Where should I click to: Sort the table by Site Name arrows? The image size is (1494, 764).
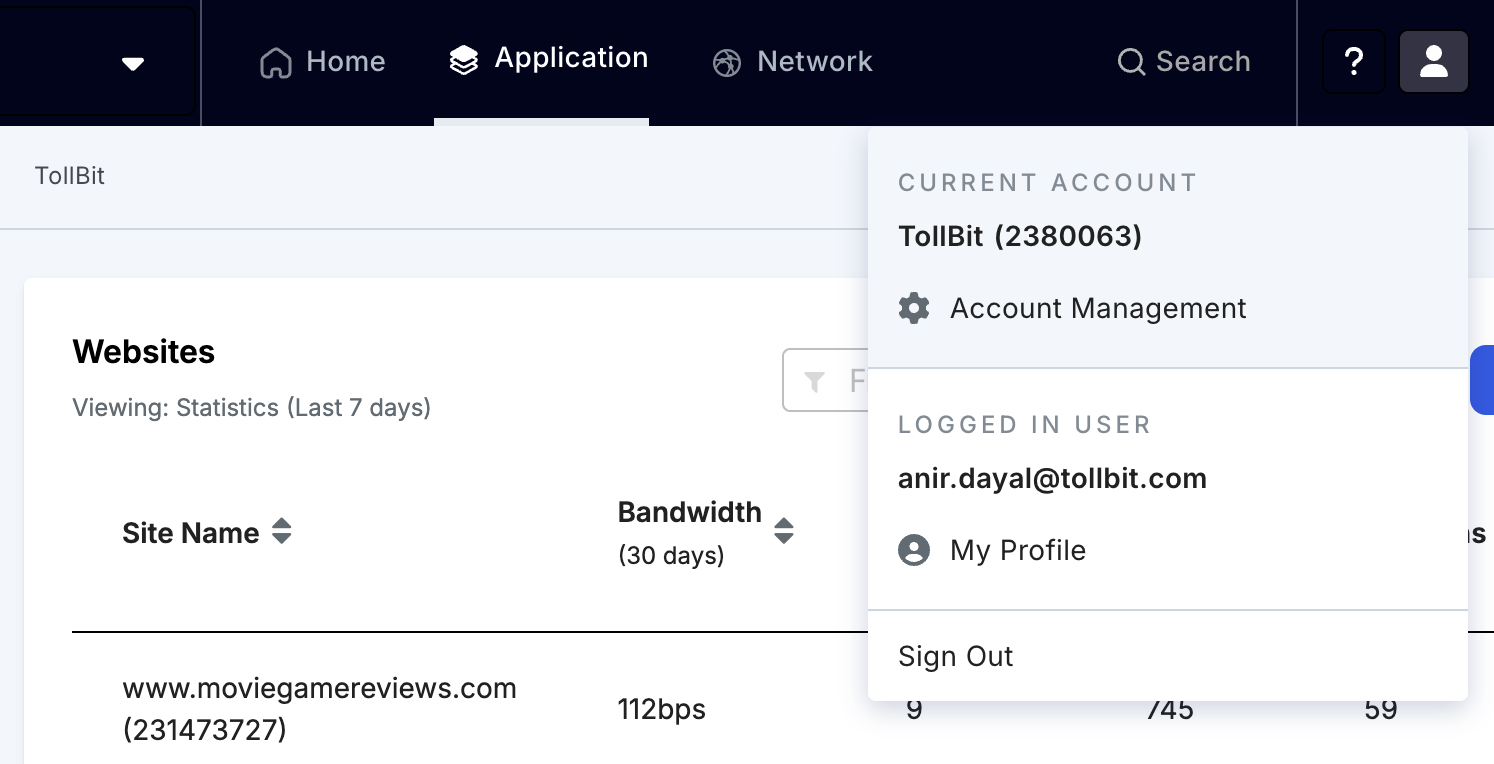click(282, 532)
